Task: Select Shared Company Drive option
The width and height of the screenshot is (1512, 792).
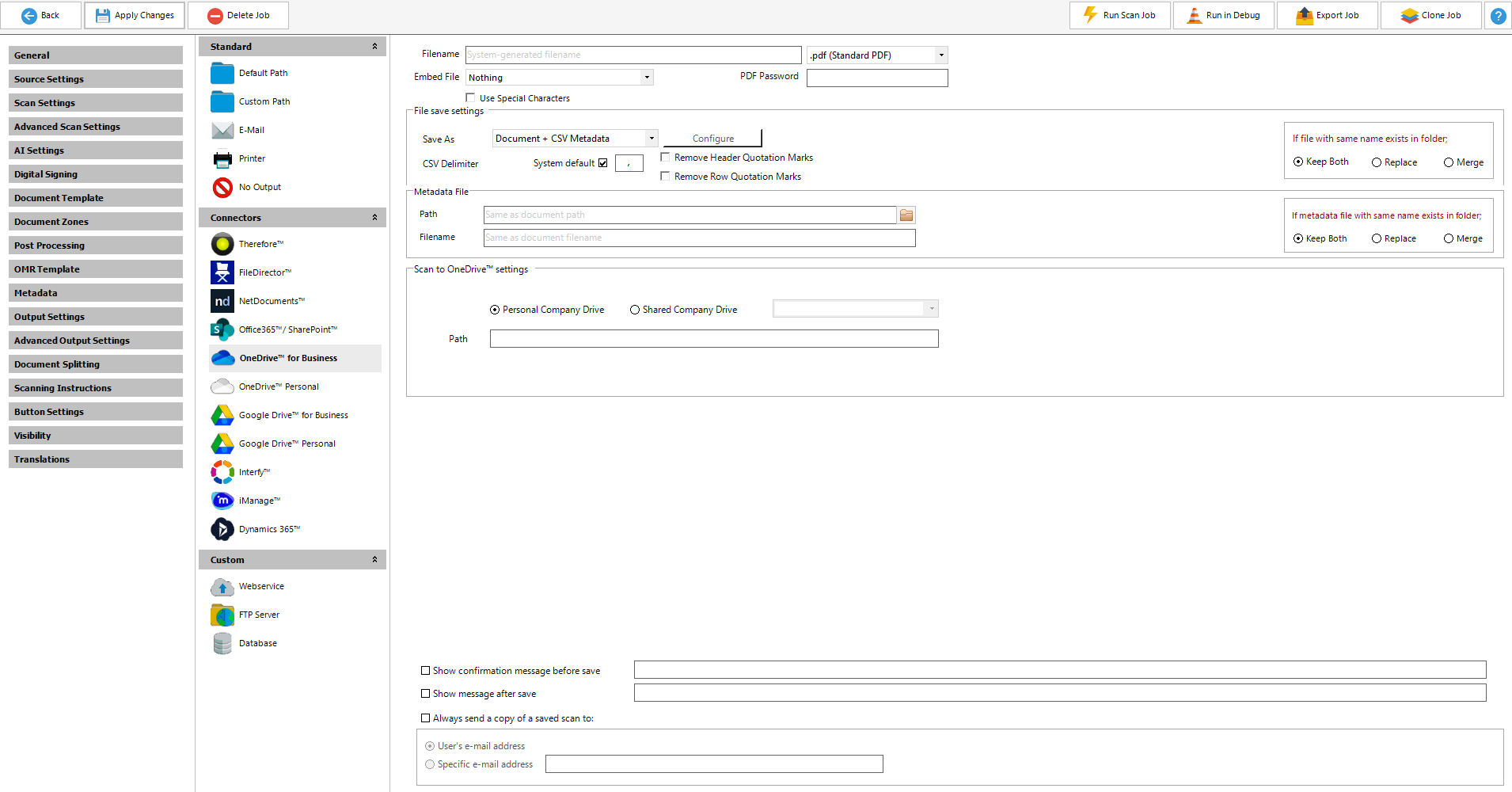Action: click(635, 310)
